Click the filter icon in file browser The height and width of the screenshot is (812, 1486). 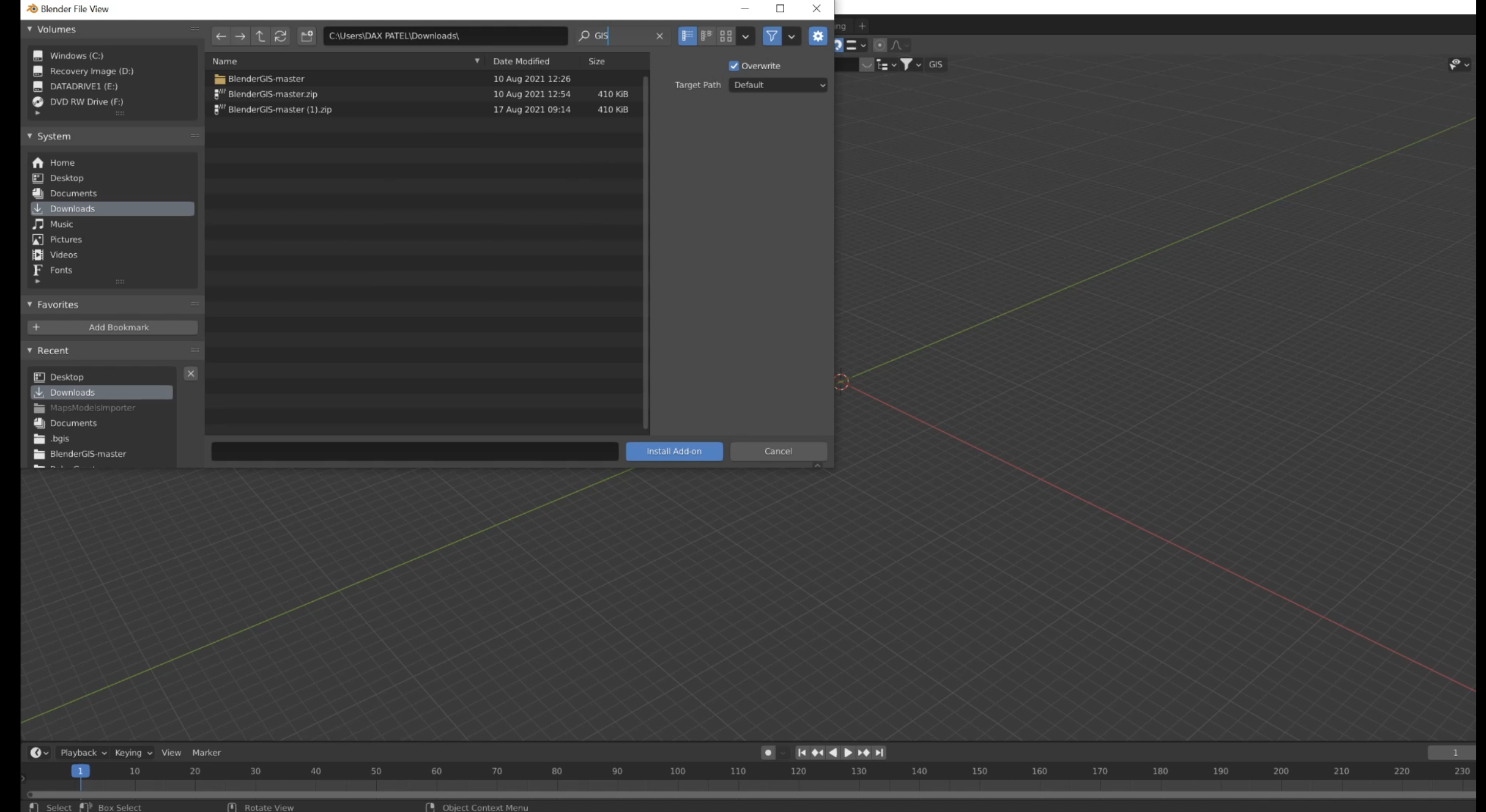click(x=771, y=35)
